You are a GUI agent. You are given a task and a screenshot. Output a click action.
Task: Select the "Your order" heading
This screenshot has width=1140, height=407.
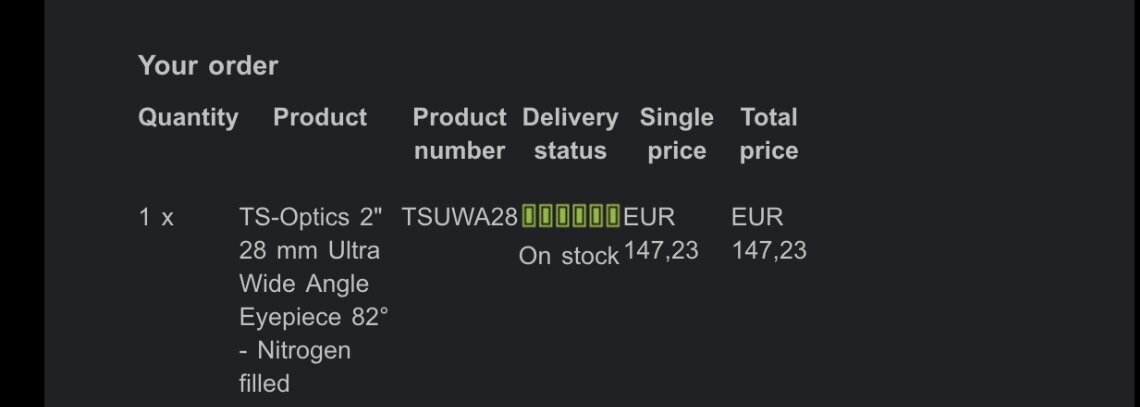(208, 66)
